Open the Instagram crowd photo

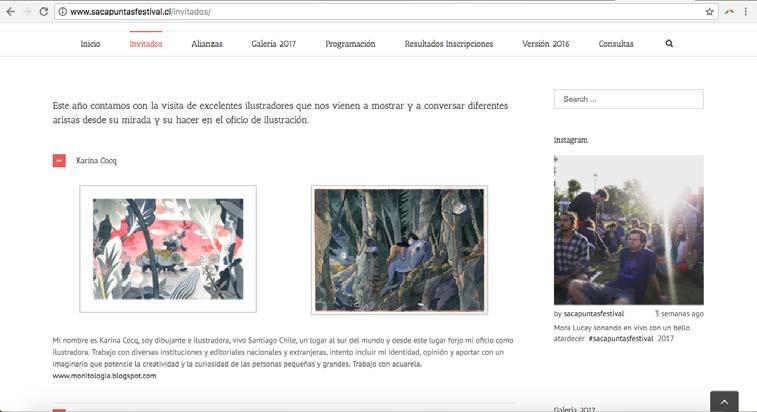tap(629, 230)
